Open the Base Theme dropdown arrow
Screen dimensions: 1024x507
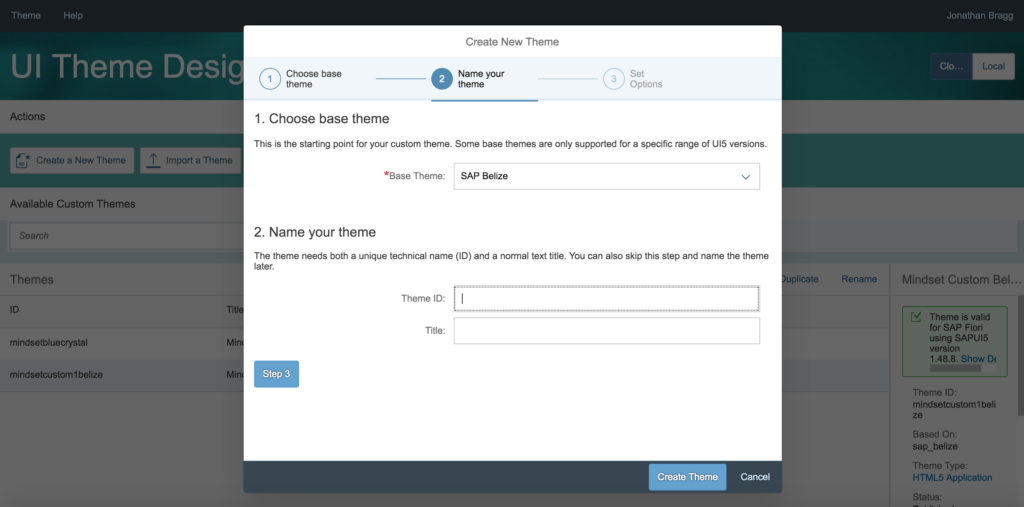[x=746, y=176]
